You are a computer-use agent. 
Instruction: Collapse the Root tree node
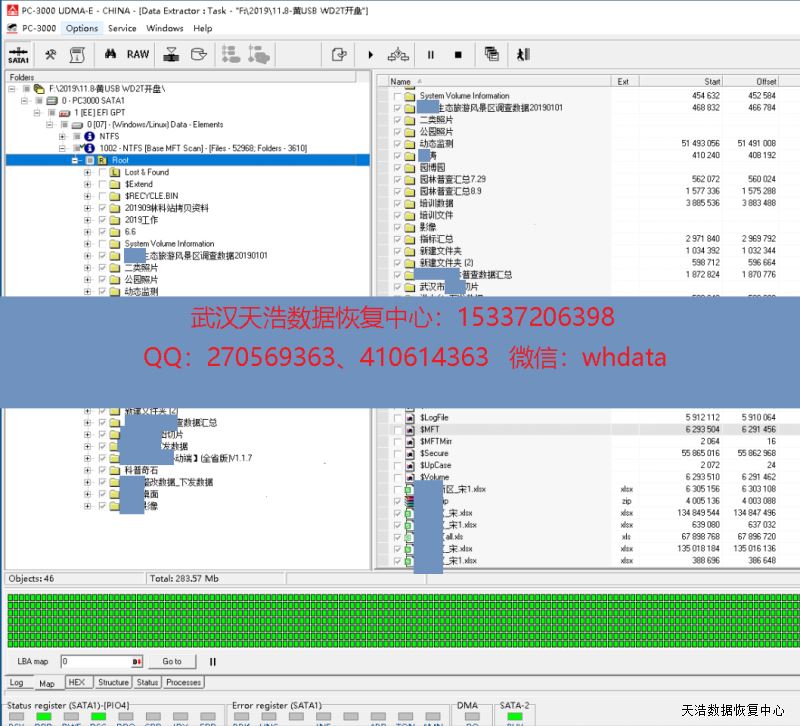[x=75, y=160]
